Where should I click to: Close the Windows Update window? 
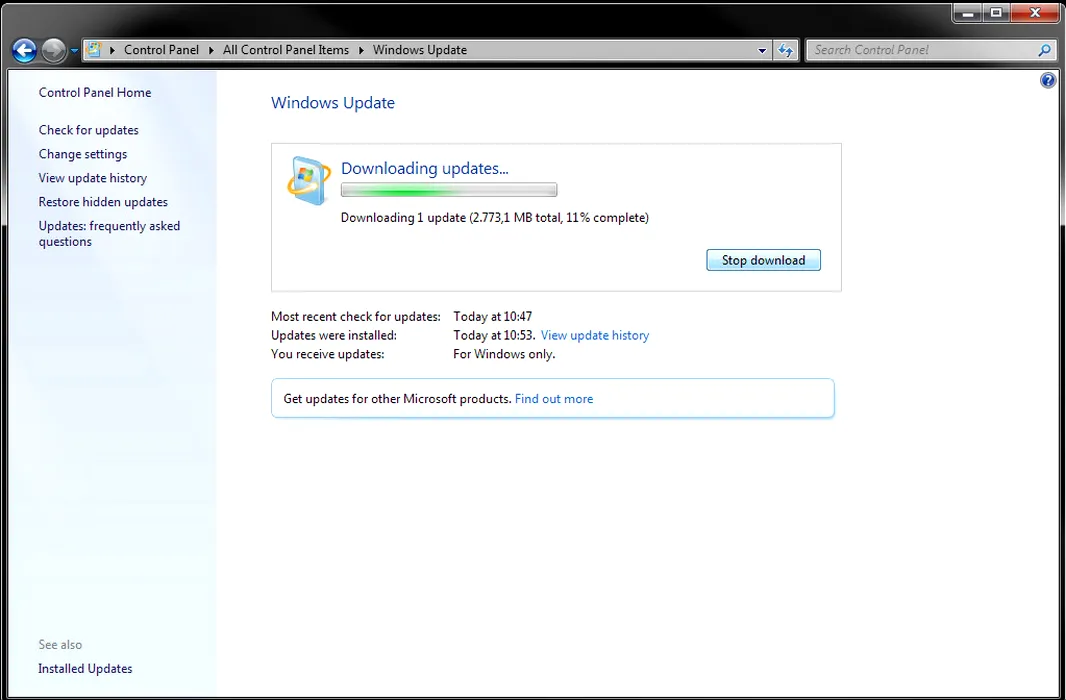tap(1035, 13)
